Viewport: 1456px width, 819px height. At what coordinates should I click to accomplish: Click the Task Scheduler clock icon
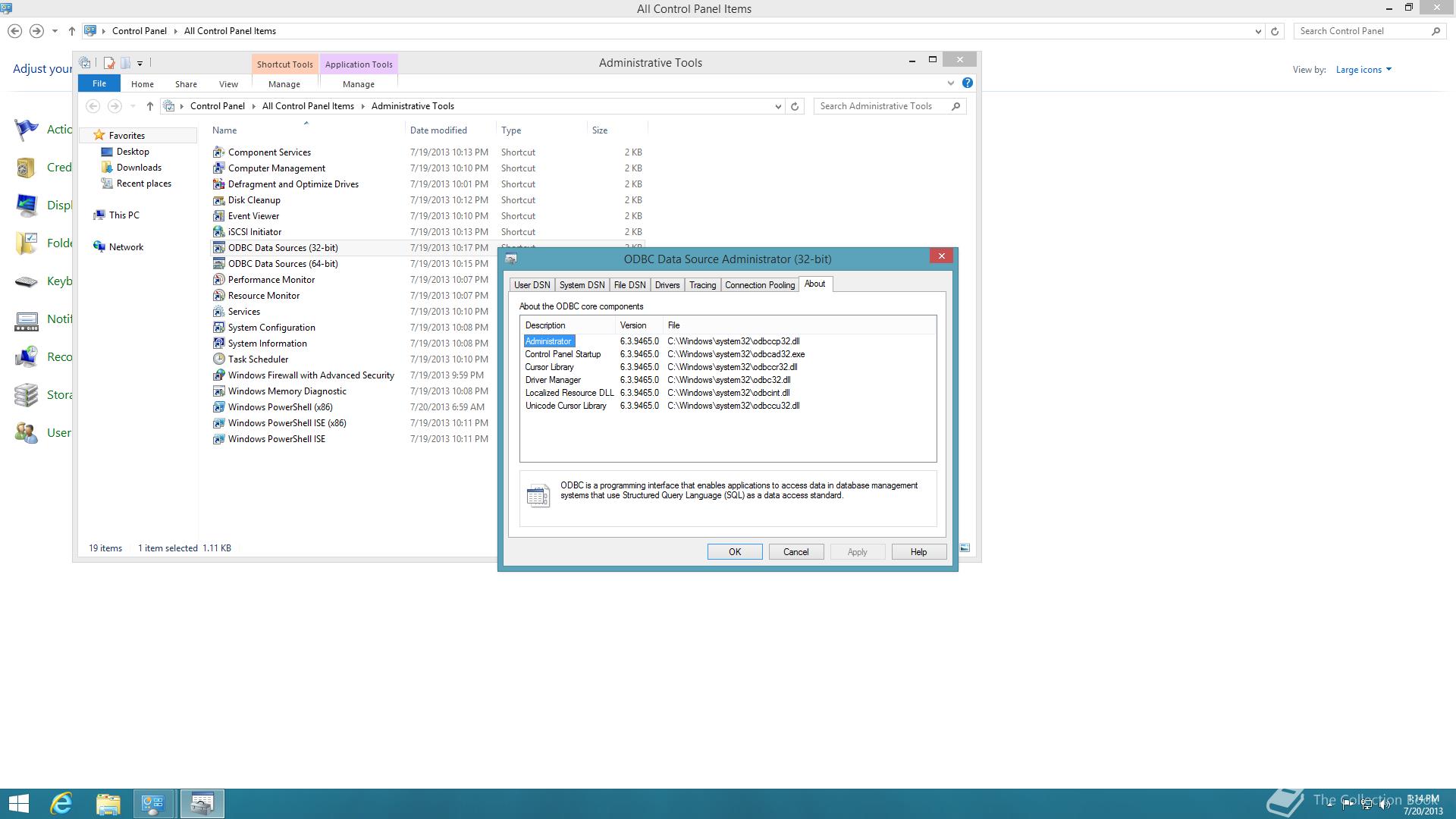click(x=218, y=359)
